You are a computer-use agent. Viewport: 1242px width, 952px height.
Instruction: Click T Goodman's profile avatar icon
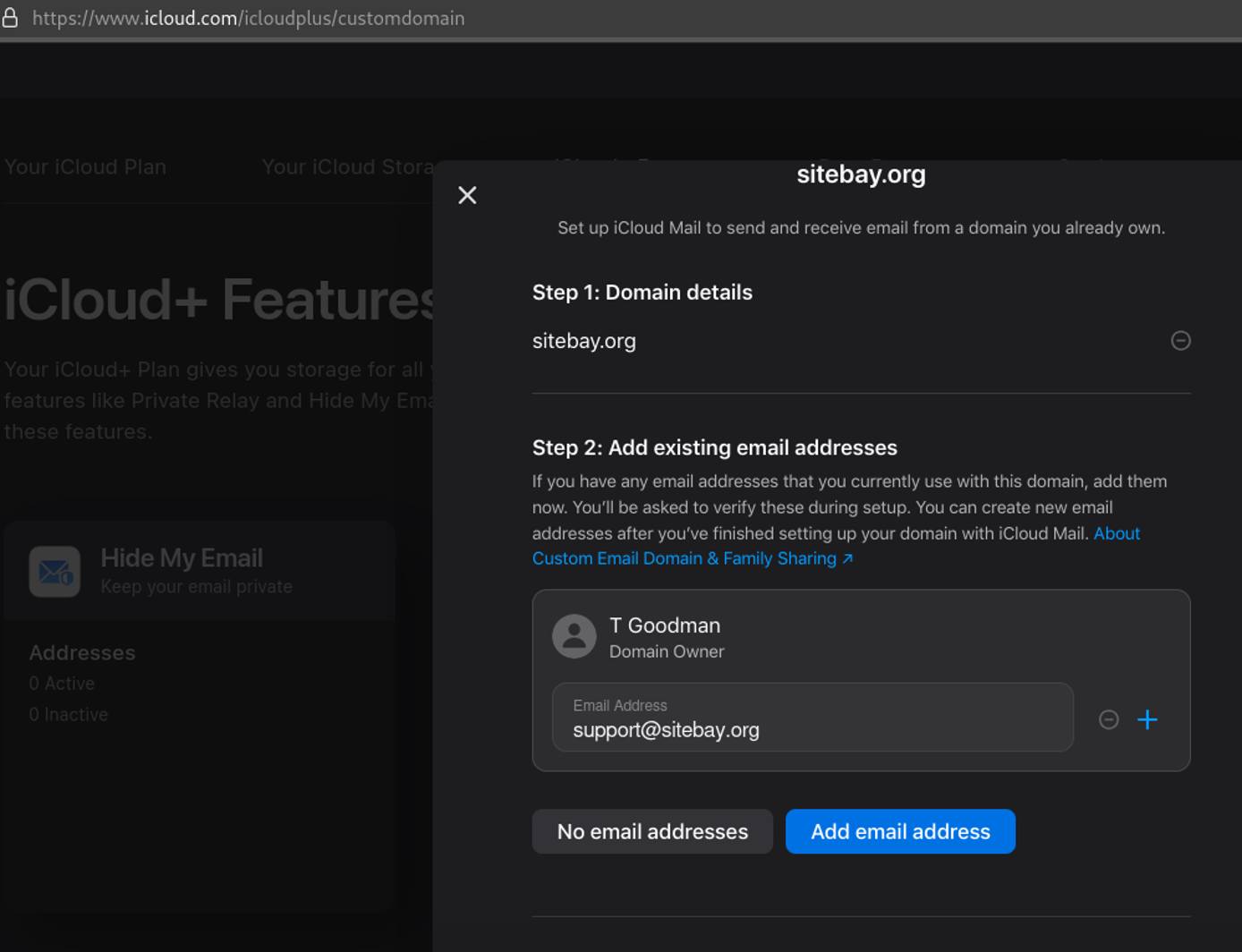(x=574, y=636)
